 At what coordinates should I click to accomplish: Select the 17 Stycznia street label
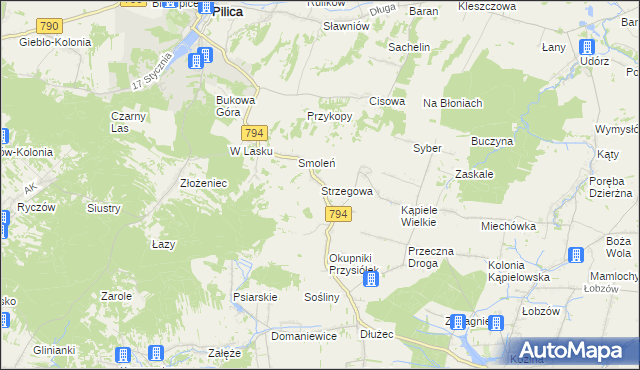[152, 71]
